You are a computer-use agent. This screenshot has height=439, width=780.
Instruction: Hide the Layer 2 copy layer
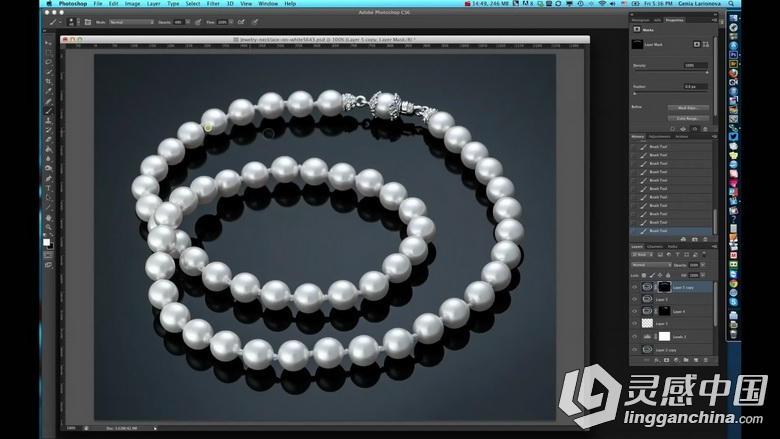(x=634, y=350)
